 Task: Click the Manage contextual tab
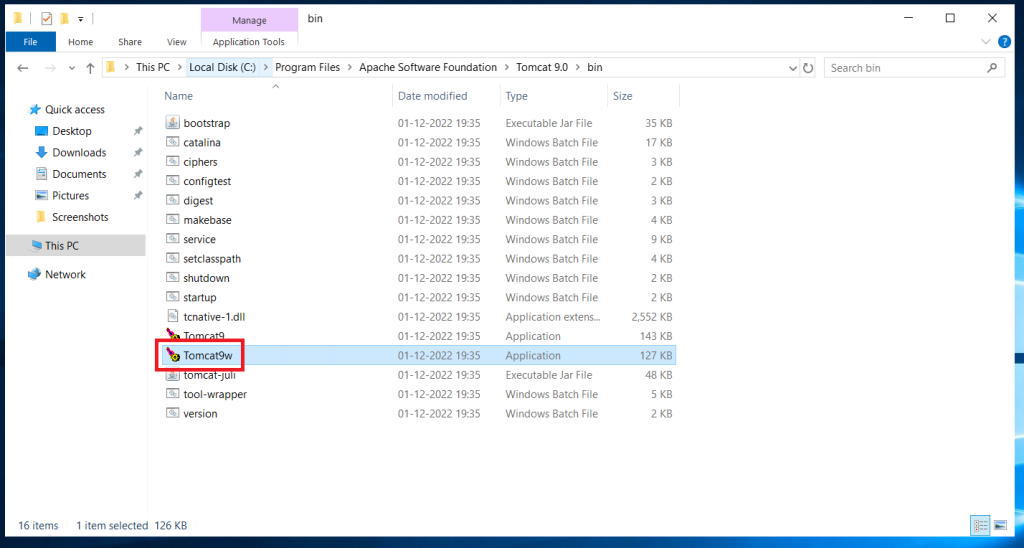click(249, 20)
